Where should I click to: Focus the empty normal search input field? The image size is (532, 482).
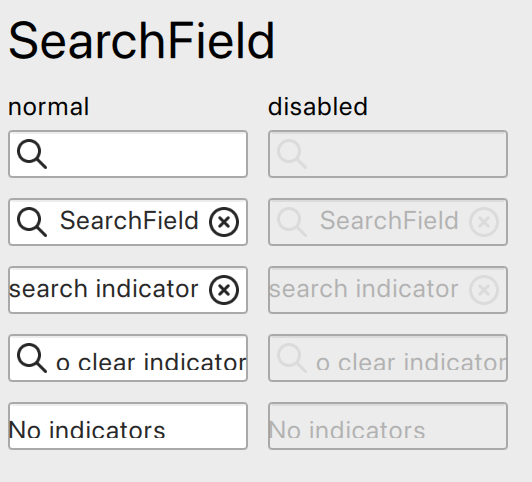[x=128, y=154]
